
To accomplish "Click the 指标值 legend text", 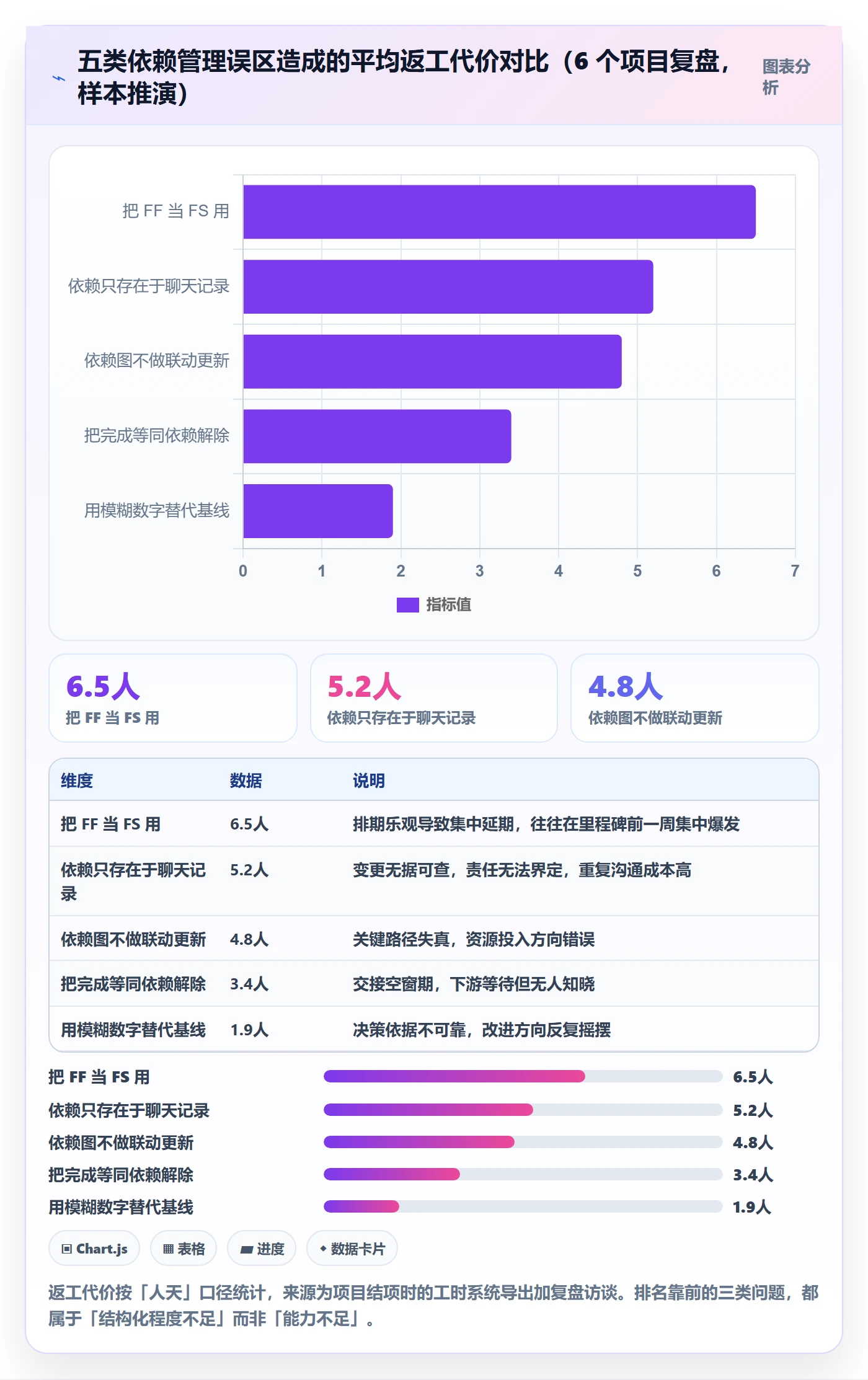I will tap(448, 604).
